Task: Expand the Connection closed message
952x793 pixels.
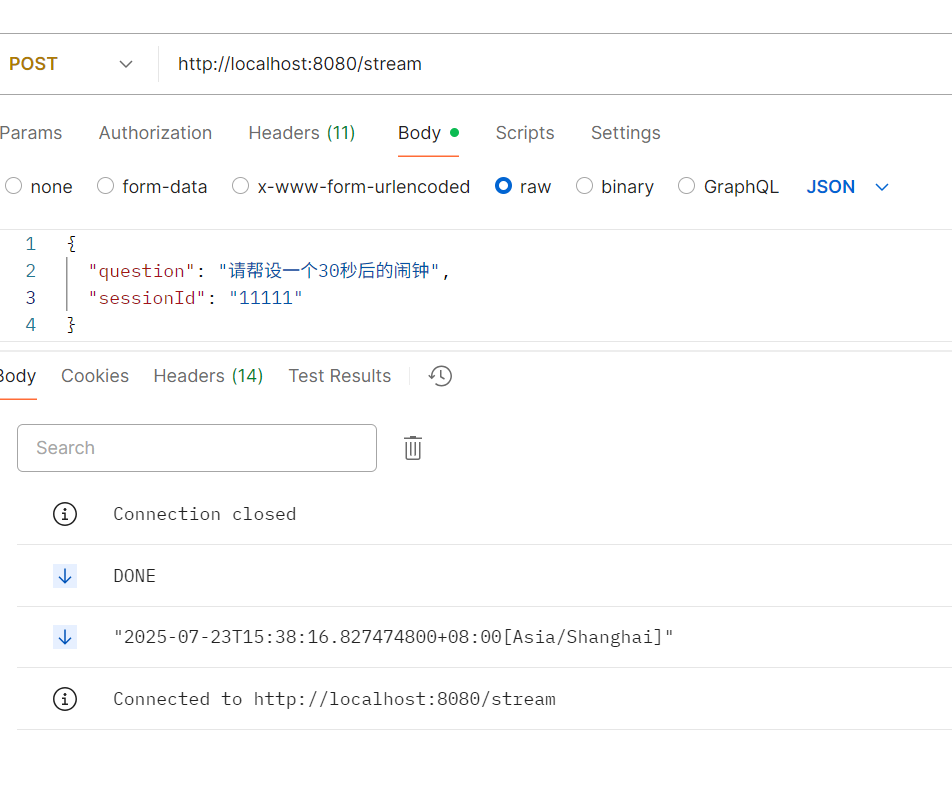Action: coord(484,514)
